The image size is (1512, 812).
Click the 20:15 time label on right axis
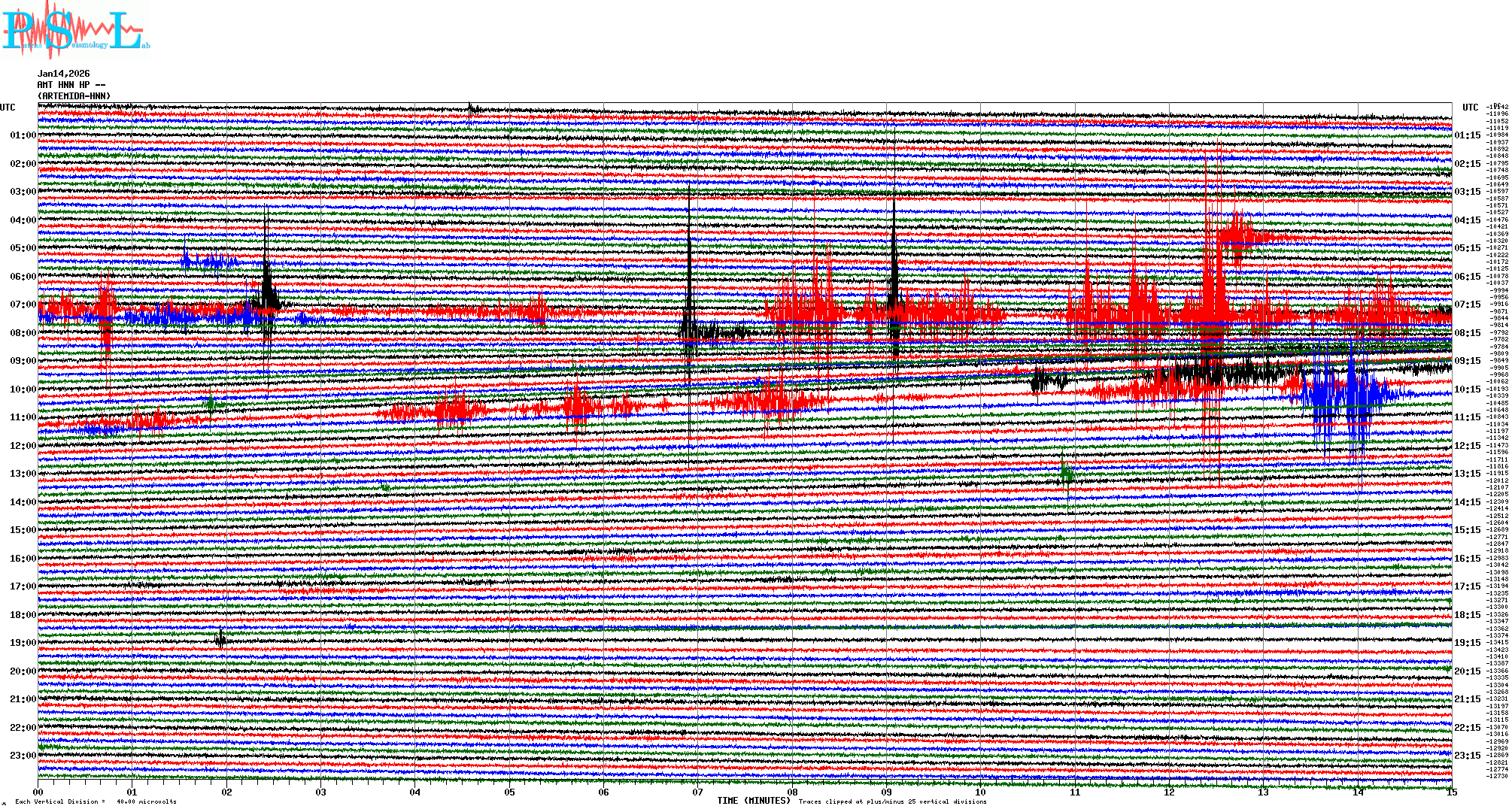pyautogui.click(x=1467, y=671)
